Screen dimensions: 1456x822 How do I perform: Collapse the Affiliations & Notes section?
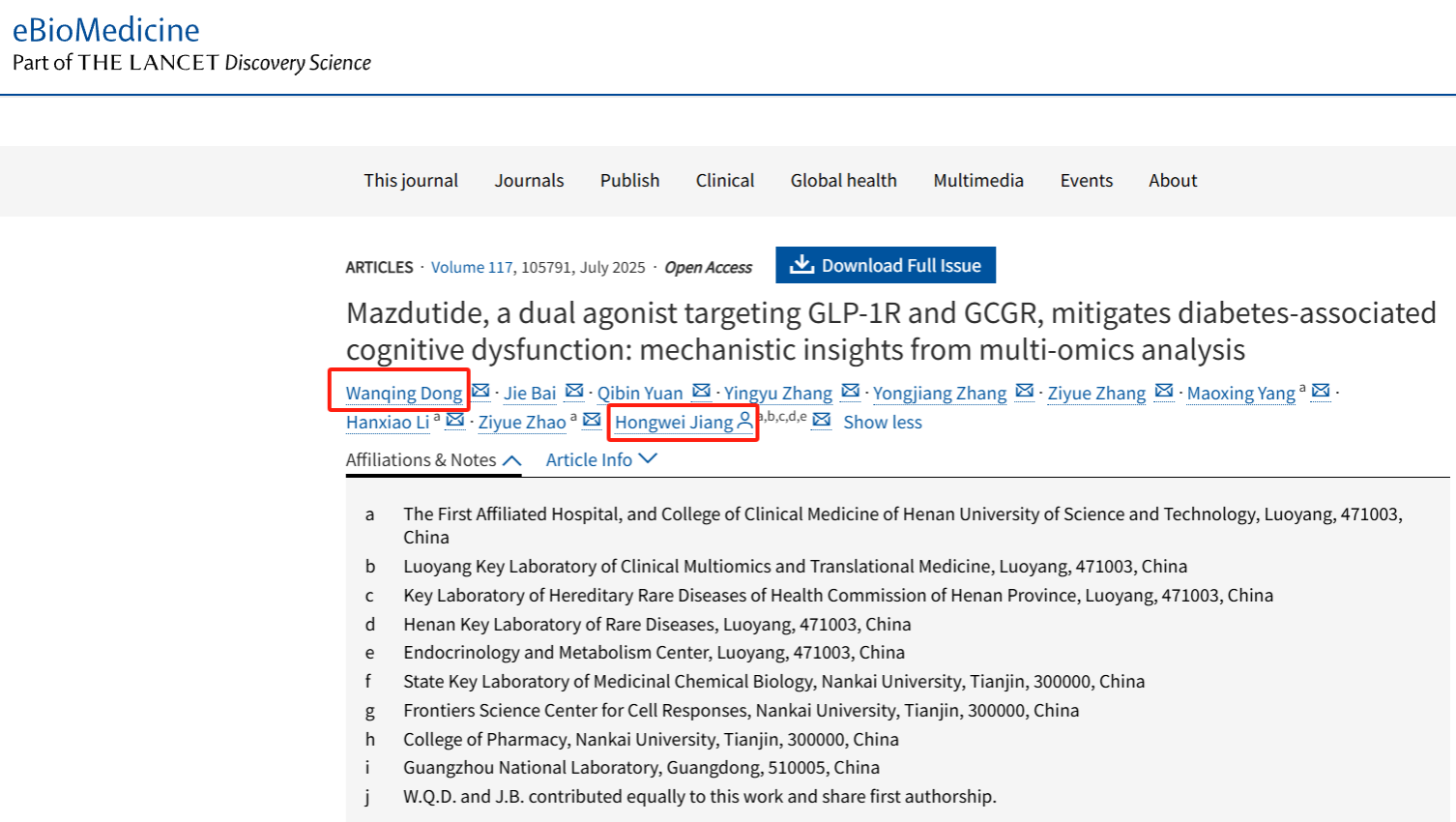pos(433,460)
